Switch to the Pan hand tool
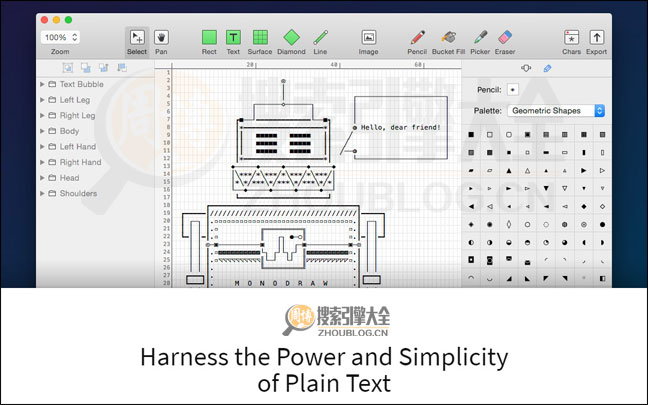648x405 pixels. coord(161,42)
